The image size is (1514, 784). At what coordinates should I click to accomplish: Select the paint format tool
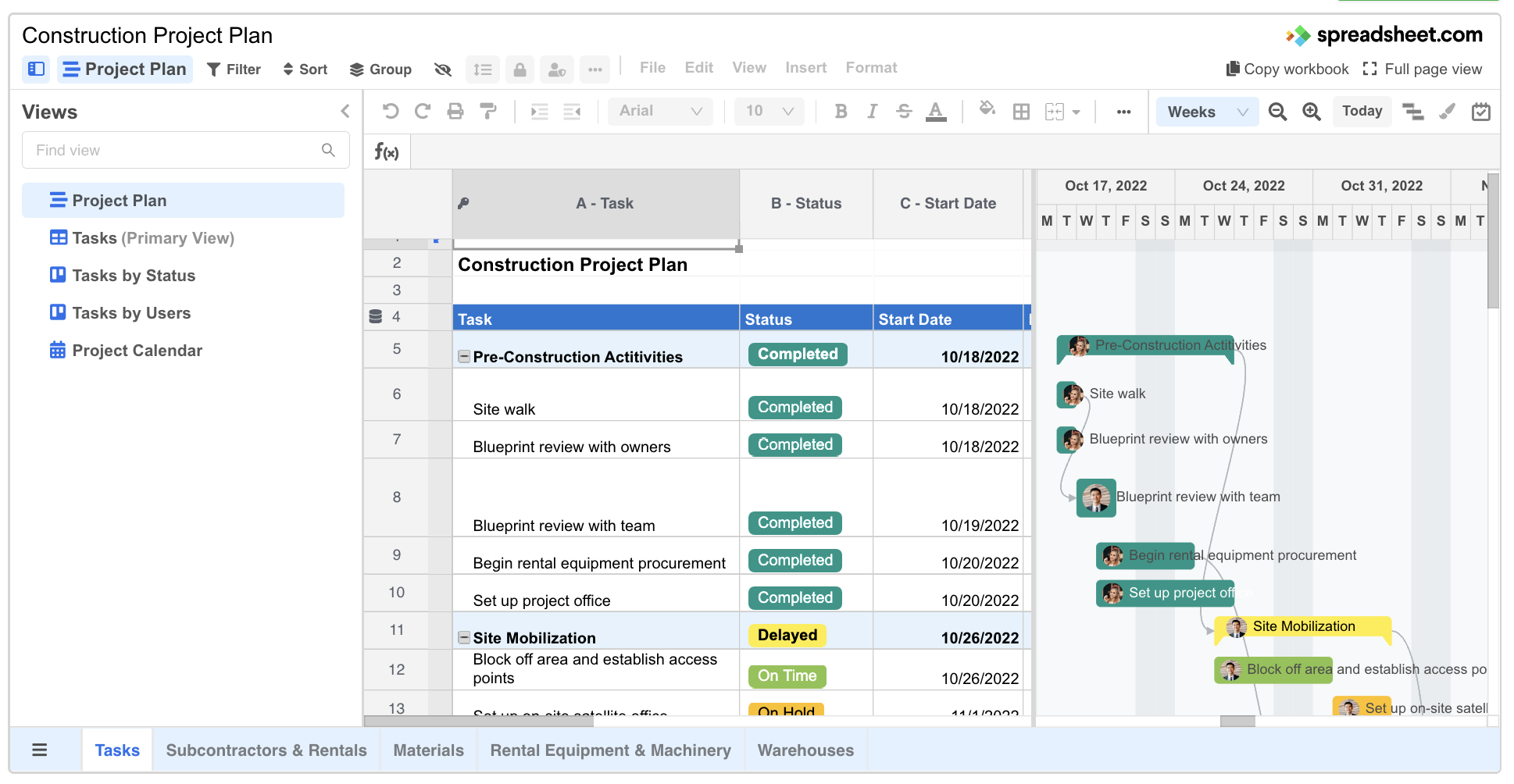(488, 111)
